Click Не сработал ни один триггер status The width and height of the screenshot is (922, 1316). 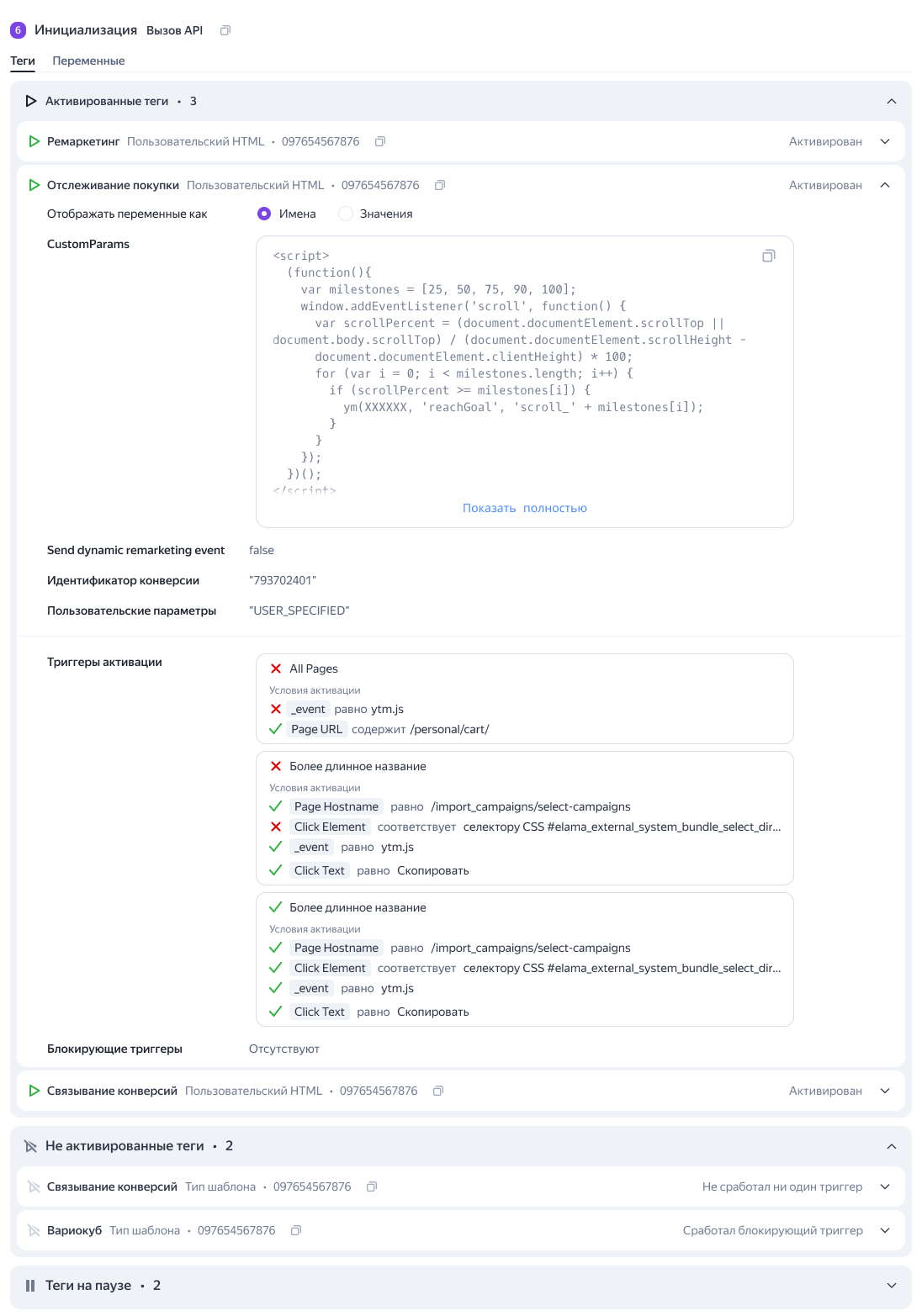(782, 1187)
